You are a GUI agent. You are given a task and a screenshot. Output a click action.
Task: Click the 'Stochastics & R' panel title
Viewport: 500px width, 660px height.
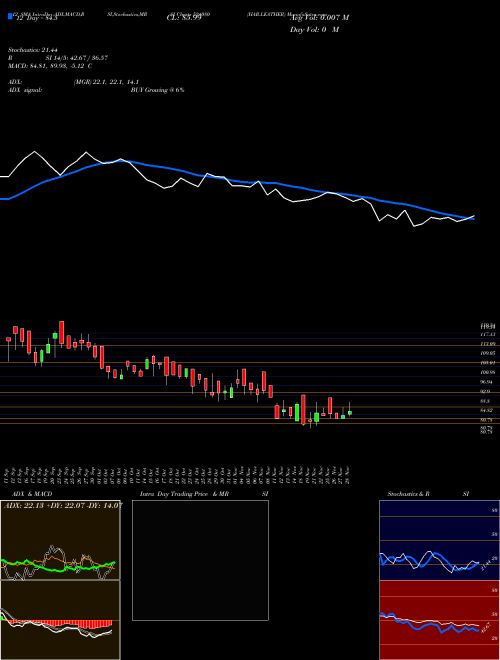tap(408, 494)
